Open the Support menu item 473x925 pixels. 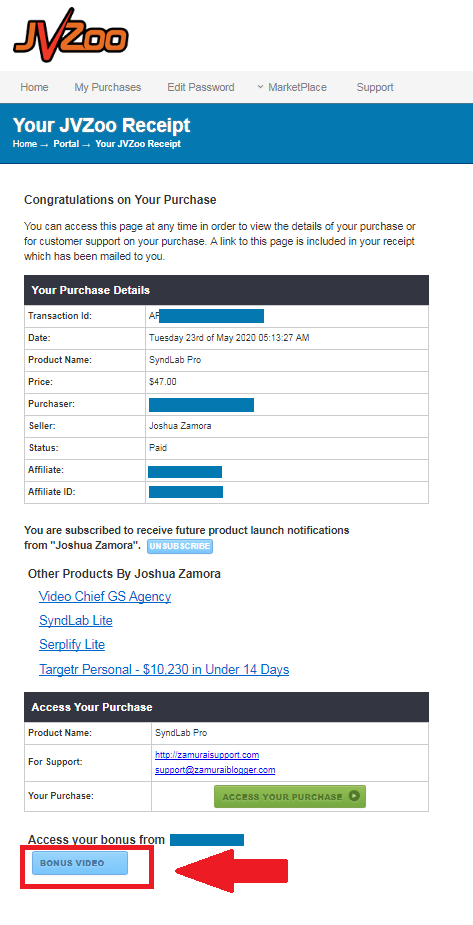tap(375, 87)
